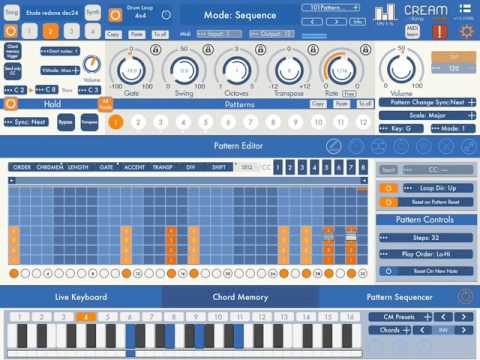
Task: Switch to Live Keyboard tab
Action: 81,297
